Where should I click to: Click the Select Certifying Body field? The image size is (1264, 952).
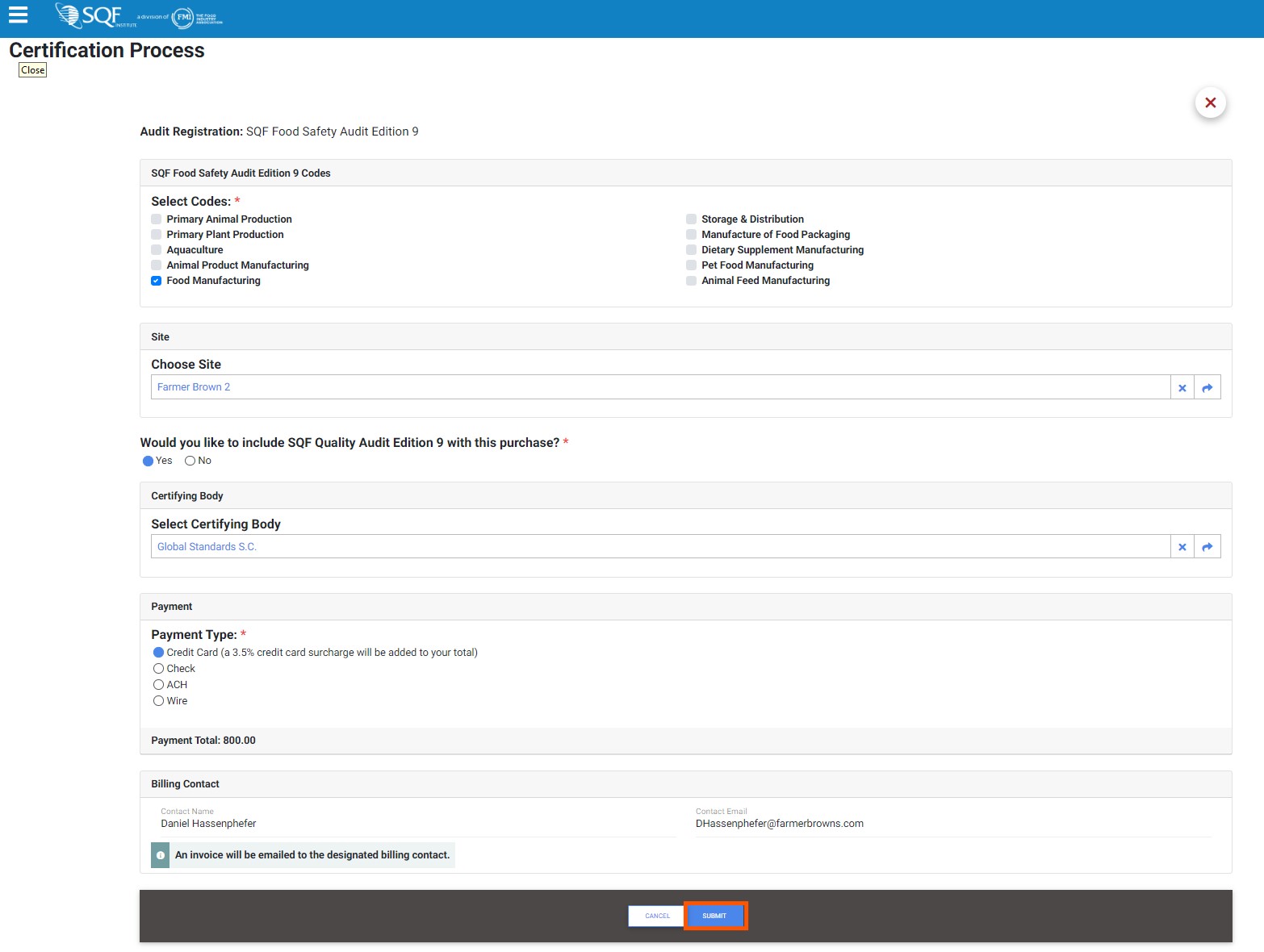(x=659, y=547)
